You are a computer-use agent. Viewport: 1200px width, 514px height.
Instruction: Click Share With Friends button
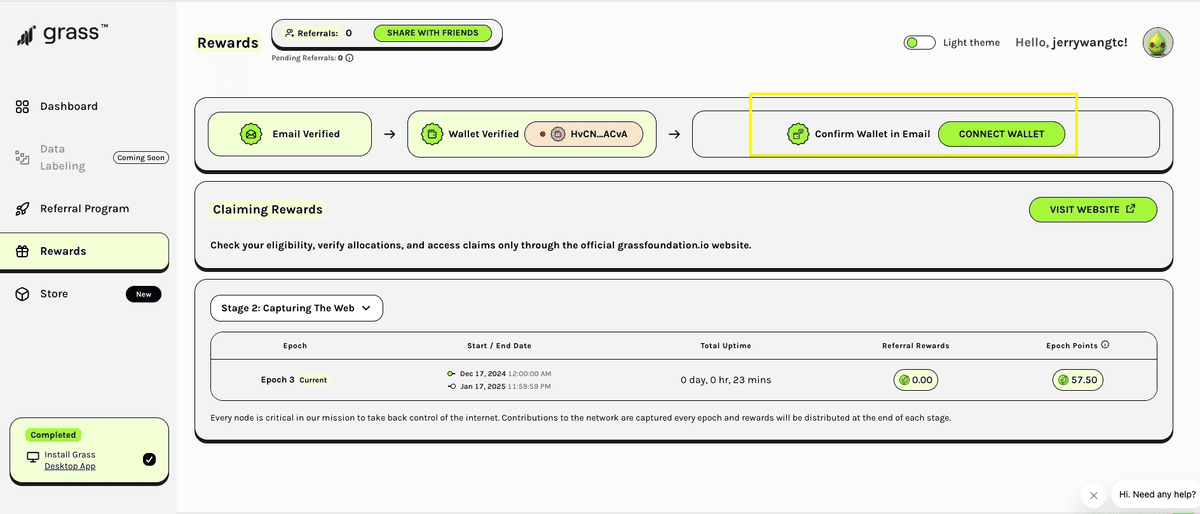pos(433,33)
